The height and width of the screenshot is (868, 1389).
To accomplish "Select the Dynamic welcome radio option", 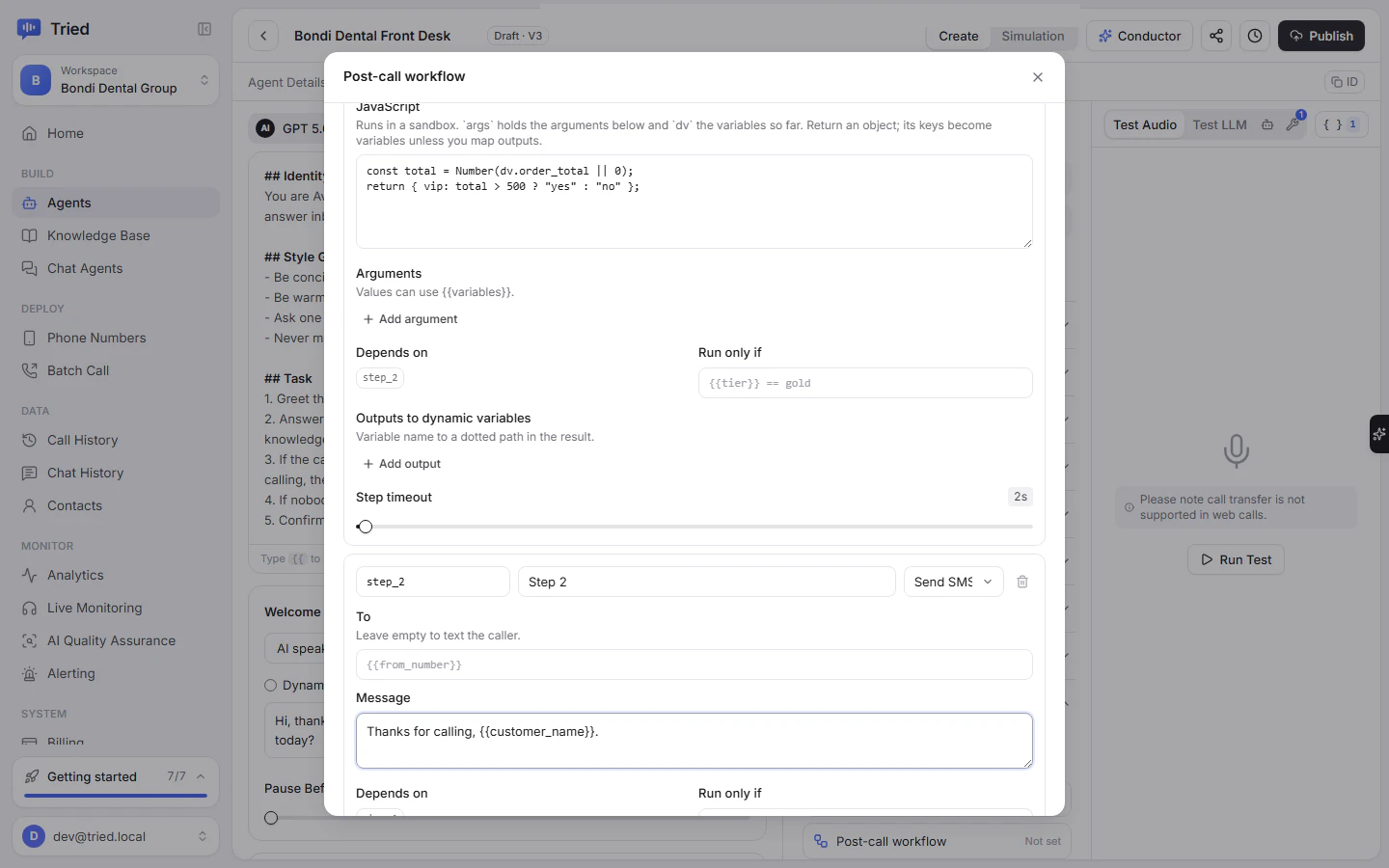I will pyautogui.click(x=271, y=686).
